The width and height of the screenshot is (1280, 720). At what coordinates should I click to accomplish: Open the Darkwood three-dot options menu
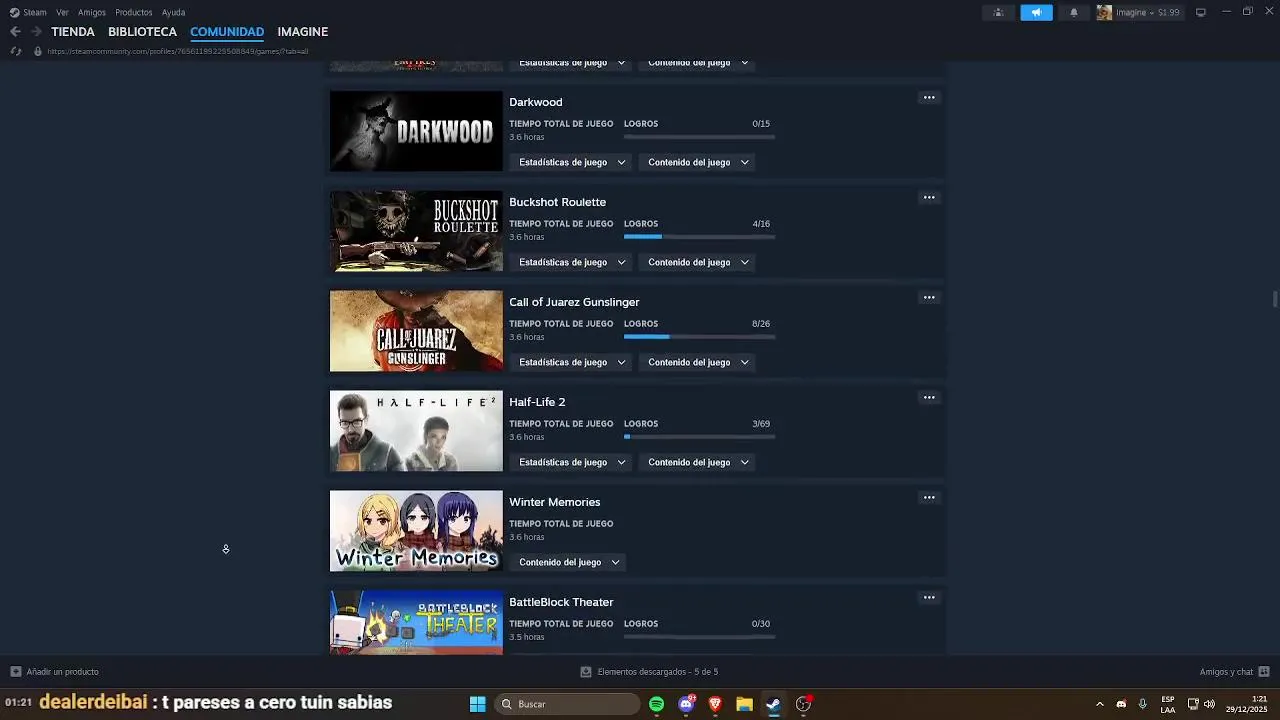929,97
